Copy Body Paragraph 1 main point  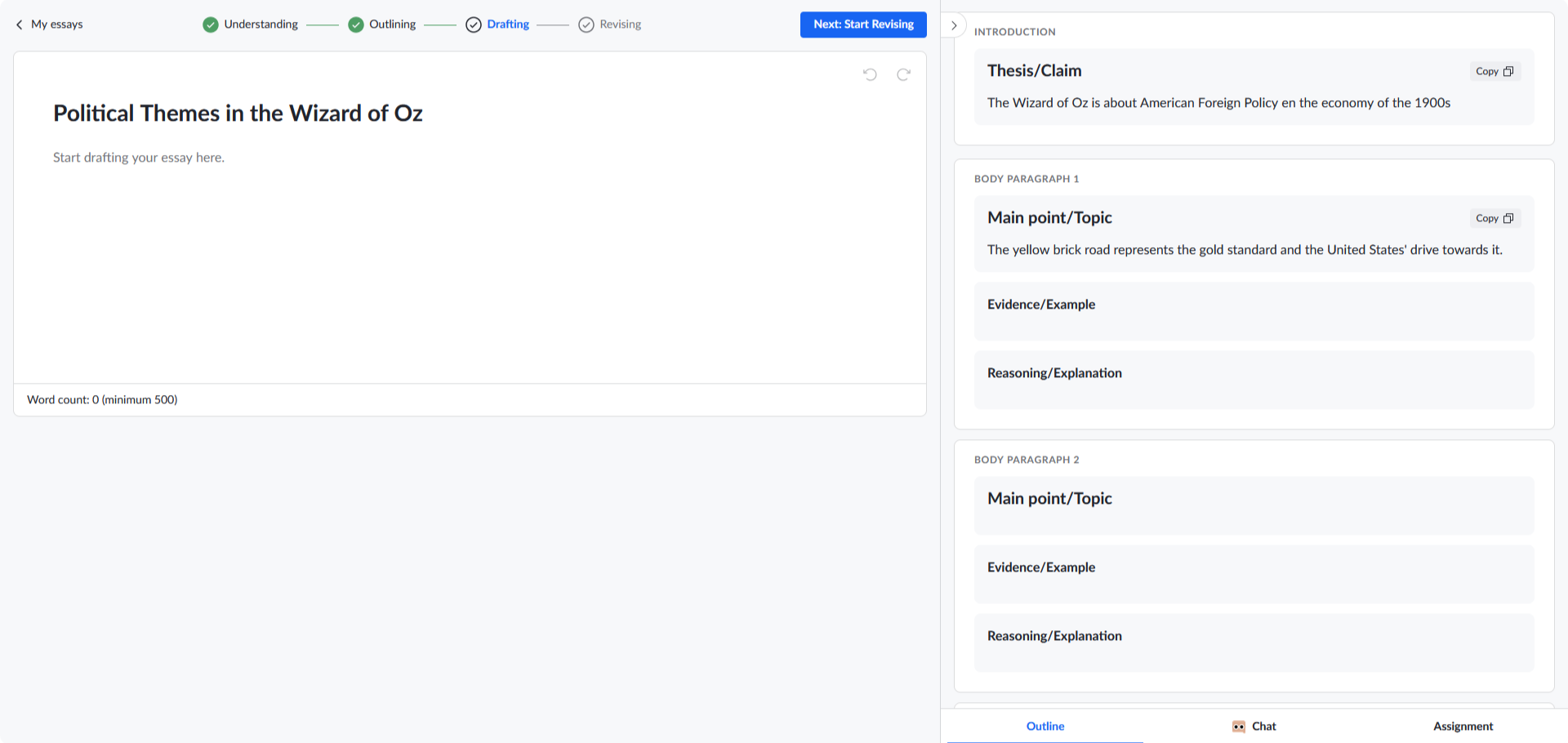[1494, 218]
